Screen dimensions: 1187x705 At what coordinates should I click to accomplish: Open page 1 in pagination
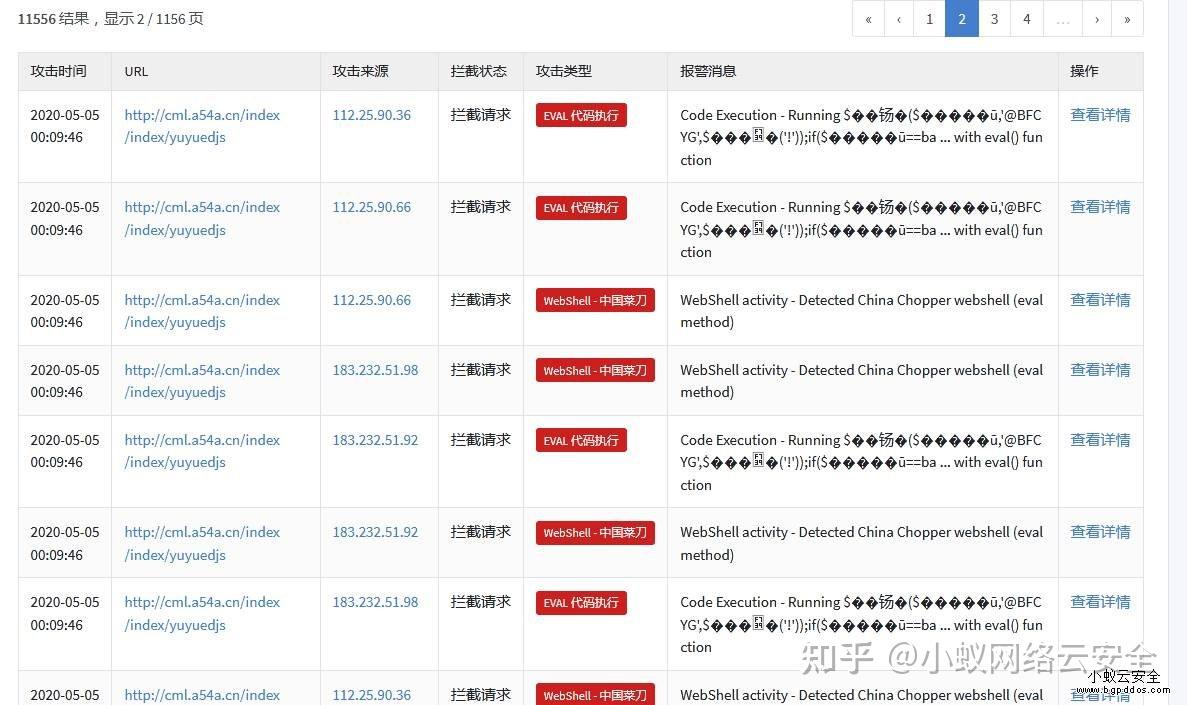[x=930, y=19]
